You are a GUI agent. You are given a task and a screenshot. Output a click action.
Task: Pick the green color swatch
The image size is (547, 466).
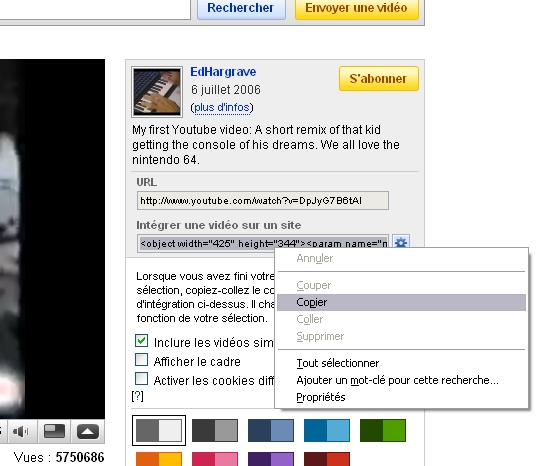point(383,430)
